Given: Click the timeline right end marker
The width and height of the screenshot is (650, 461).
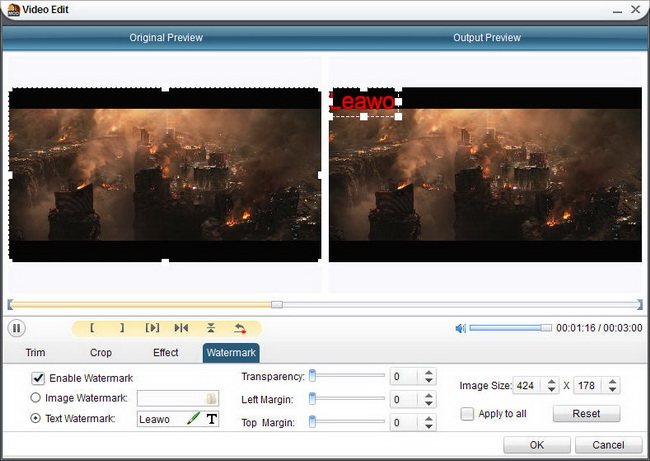Looking at the screenshot, I should click(x=640, y=305).
